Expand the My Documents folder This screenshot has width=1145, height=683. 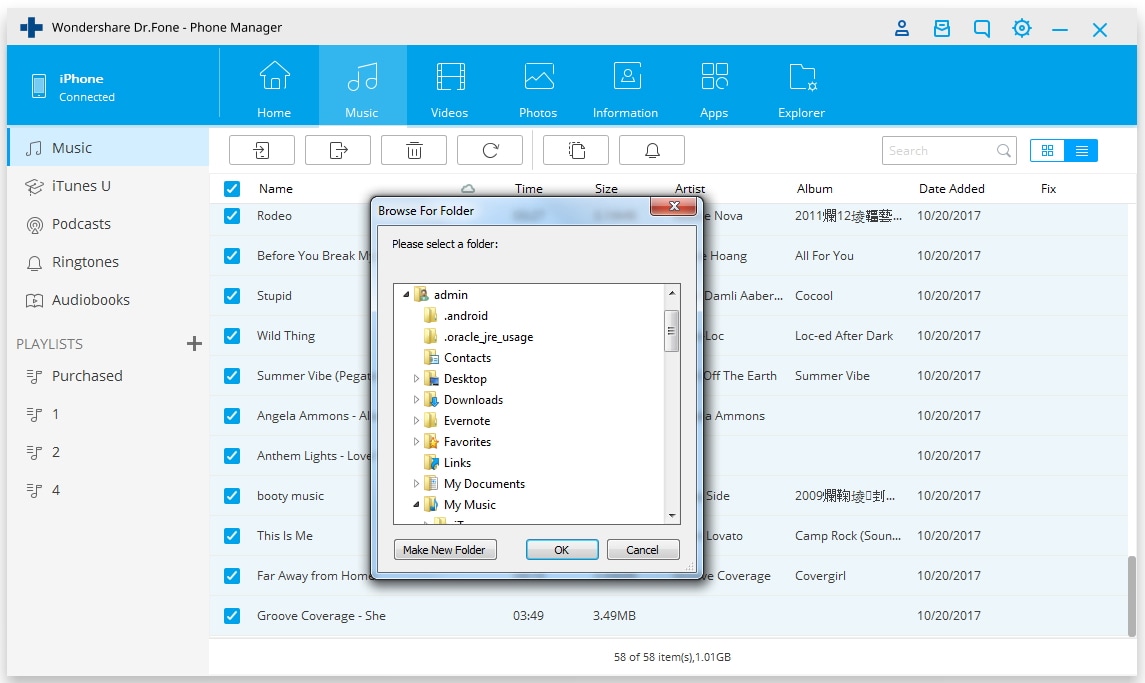click(x=416, y=484)
